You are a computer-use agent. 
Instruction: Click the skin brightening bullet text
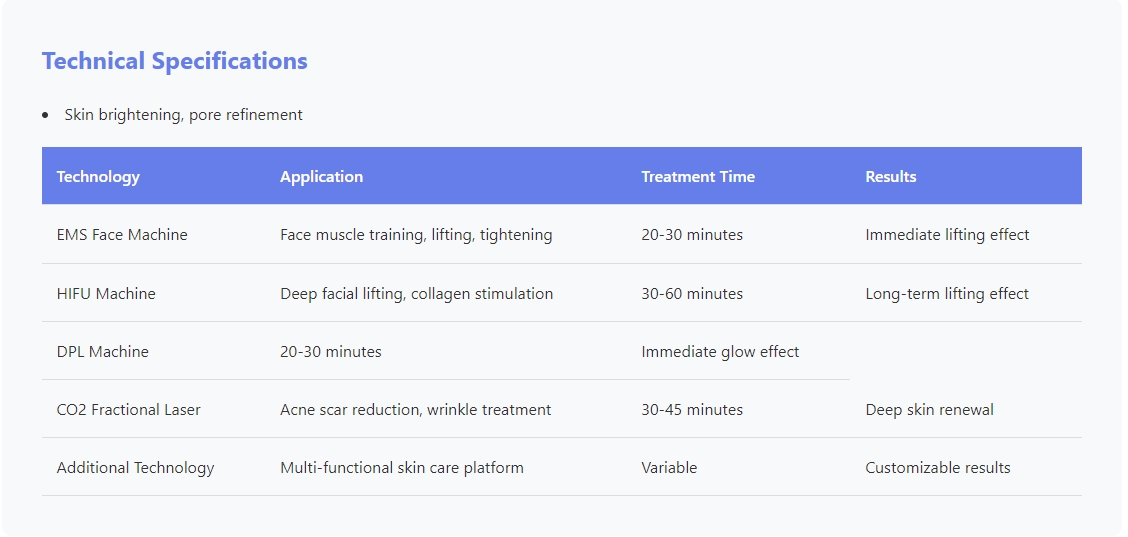pos(183,115)
